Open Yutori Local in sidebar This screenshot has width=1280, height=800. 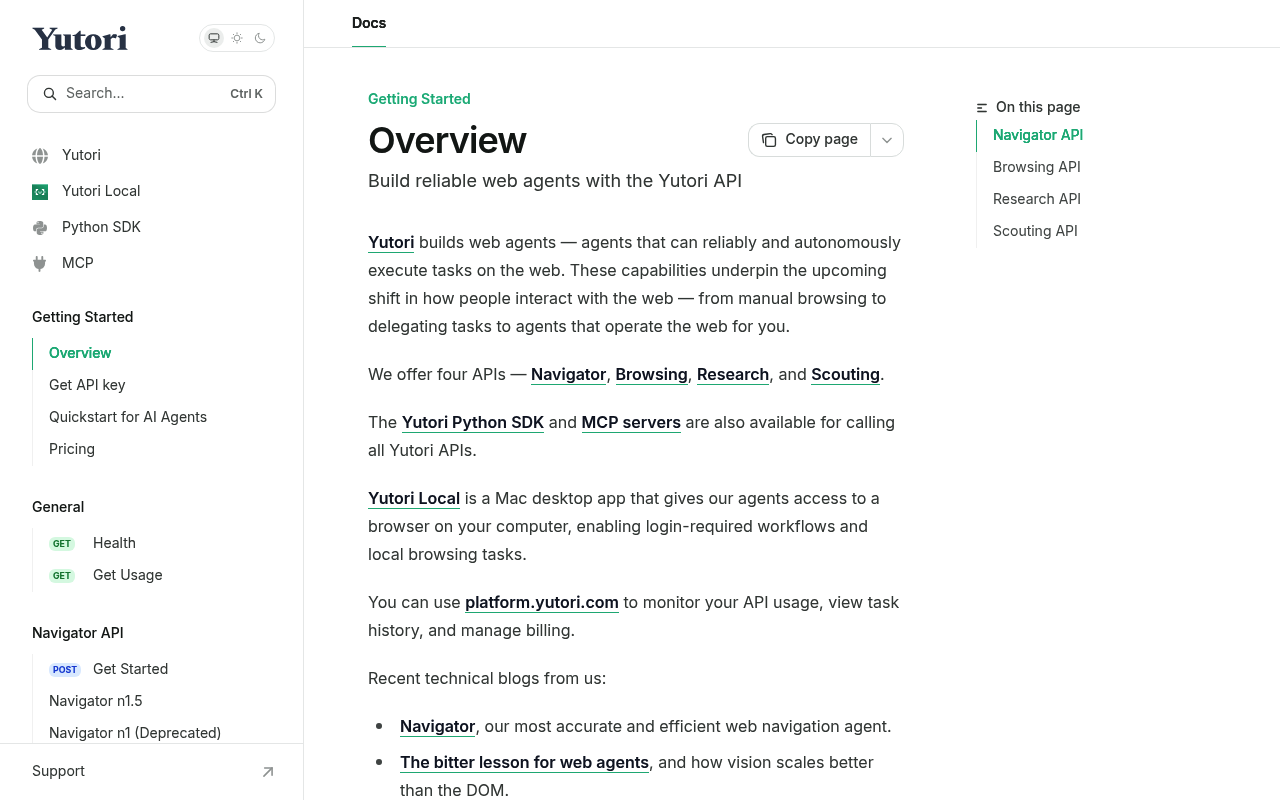pos(101,191)
